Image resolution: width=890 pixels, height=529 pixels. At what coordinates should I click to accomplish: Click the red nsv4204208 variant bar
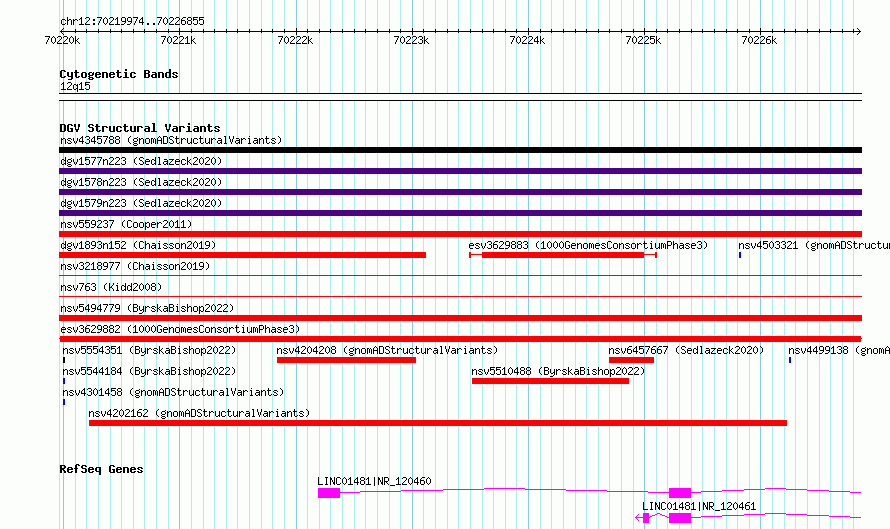click(x=346, y=360)
